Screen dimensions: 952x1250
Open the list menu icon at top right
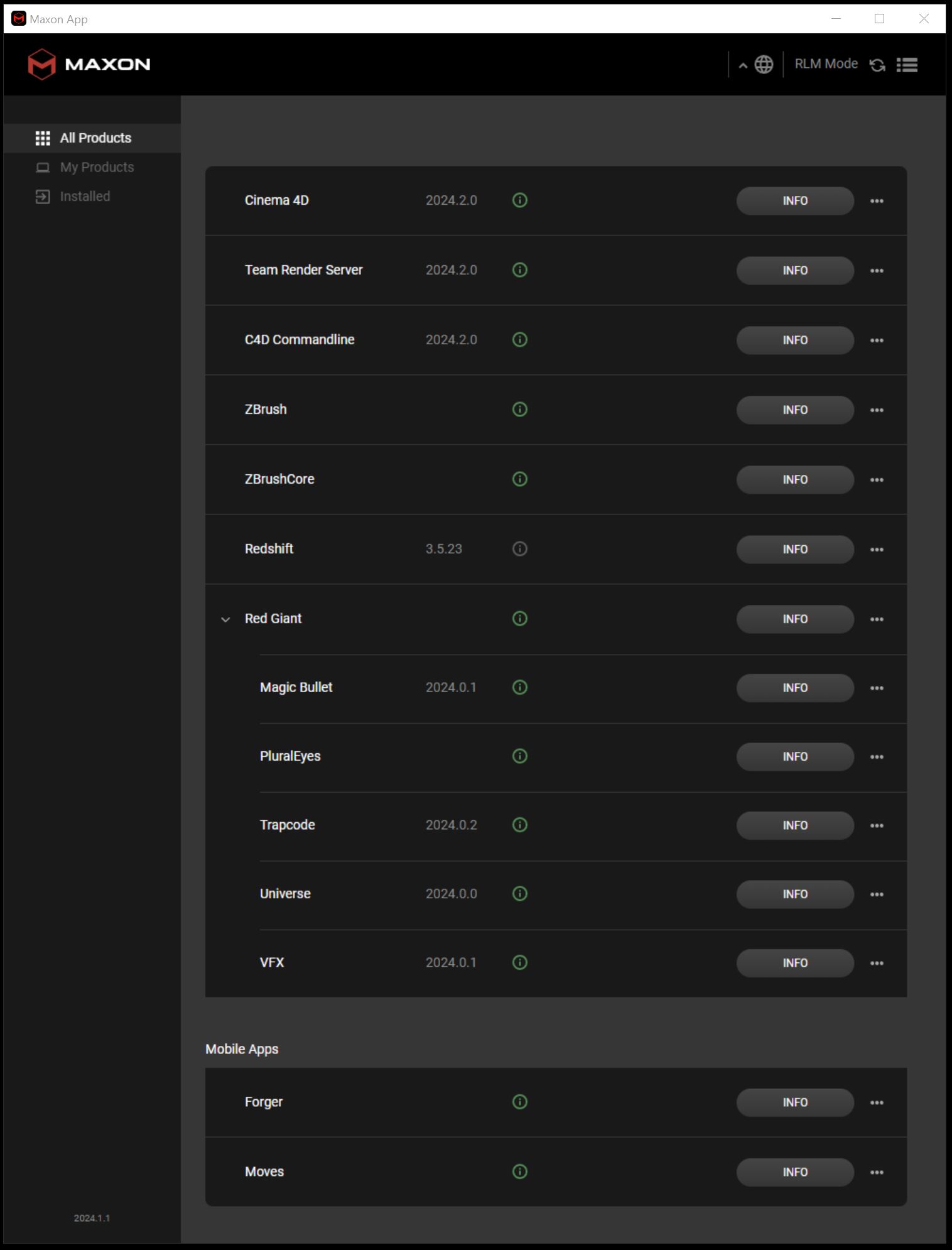[x=907, y=65]
